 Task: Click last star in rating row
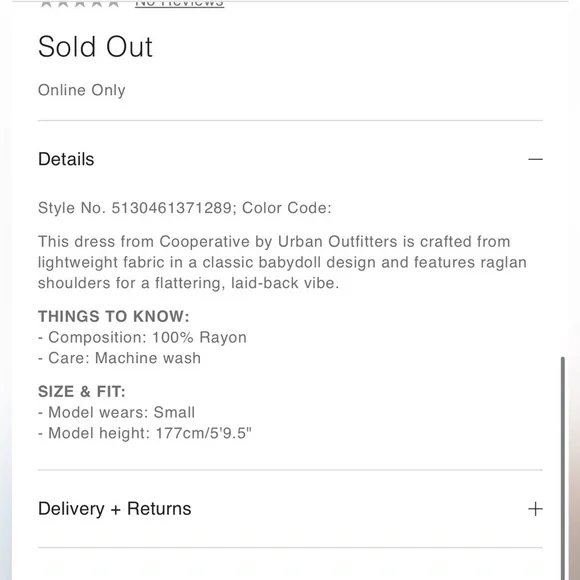(114, 3)
